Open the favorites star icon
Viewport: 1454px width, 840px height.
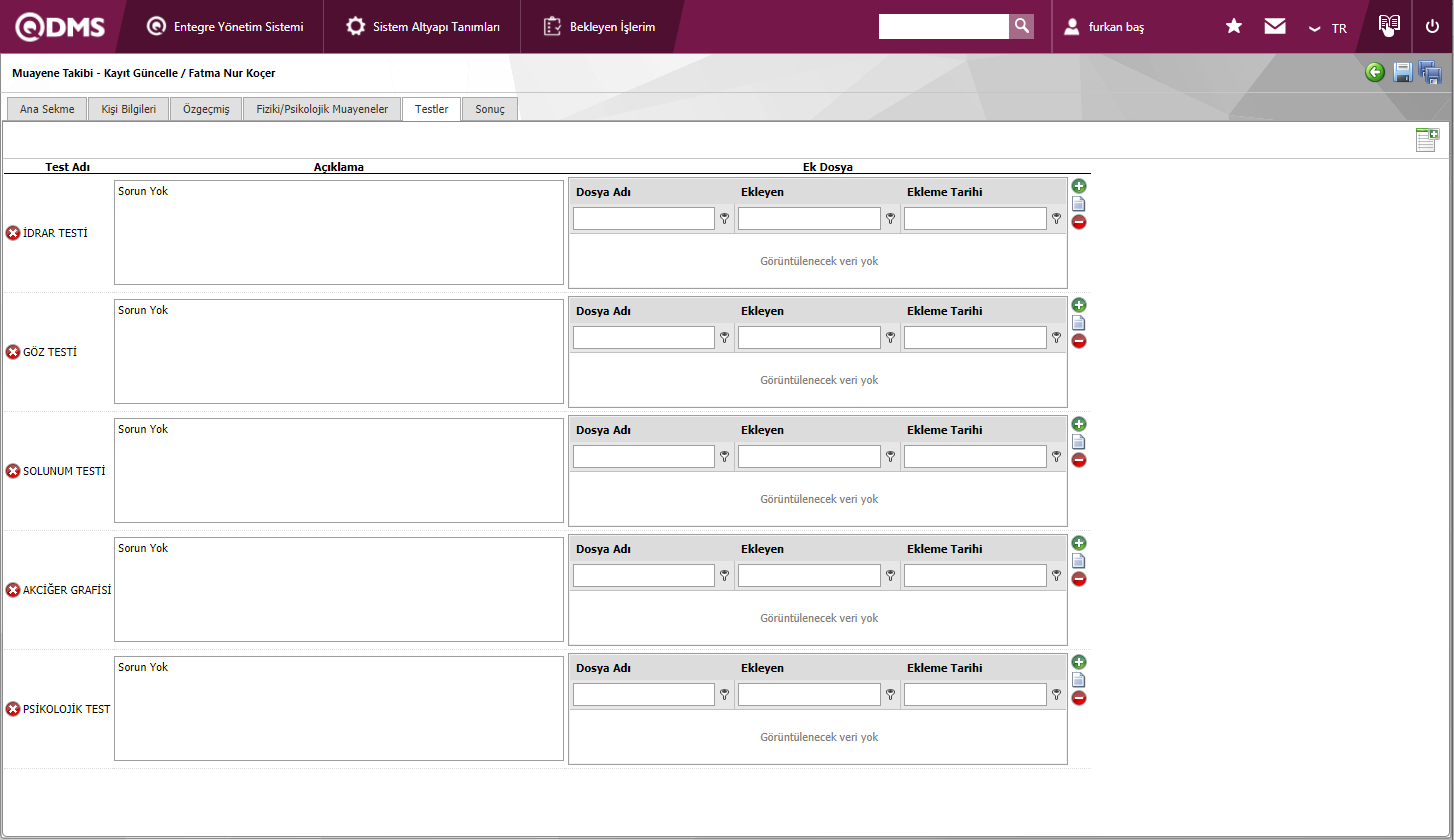[1234, 27]
